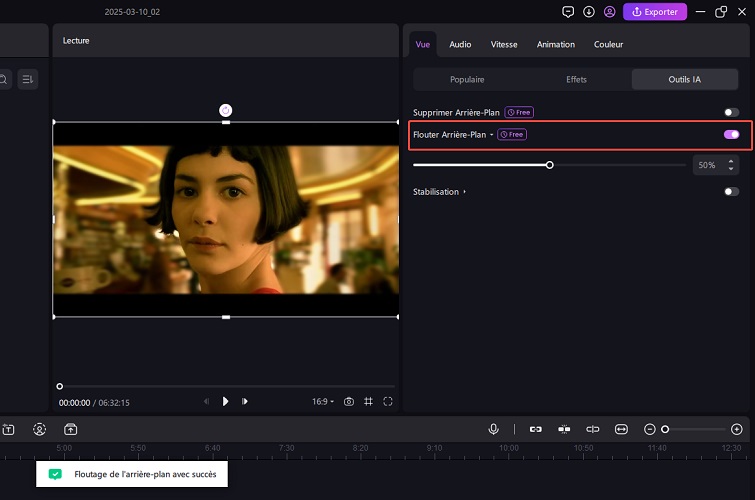The height and width of the screenshot is (500, 755).
Task: Enable the Stabilisation toggle
Action: (731, 192)
